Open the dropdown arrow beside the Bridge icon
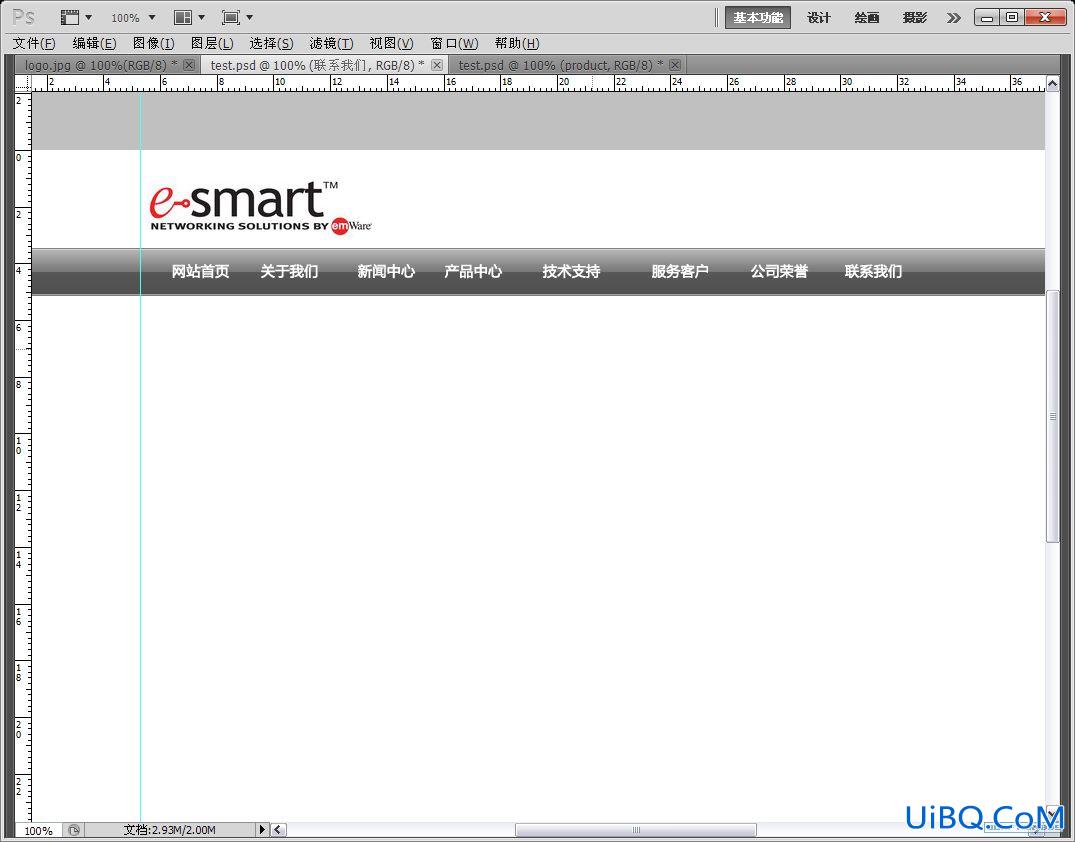Image resolution: width=1075 pixels, height=842 pixels. click(x=88, y=17)
